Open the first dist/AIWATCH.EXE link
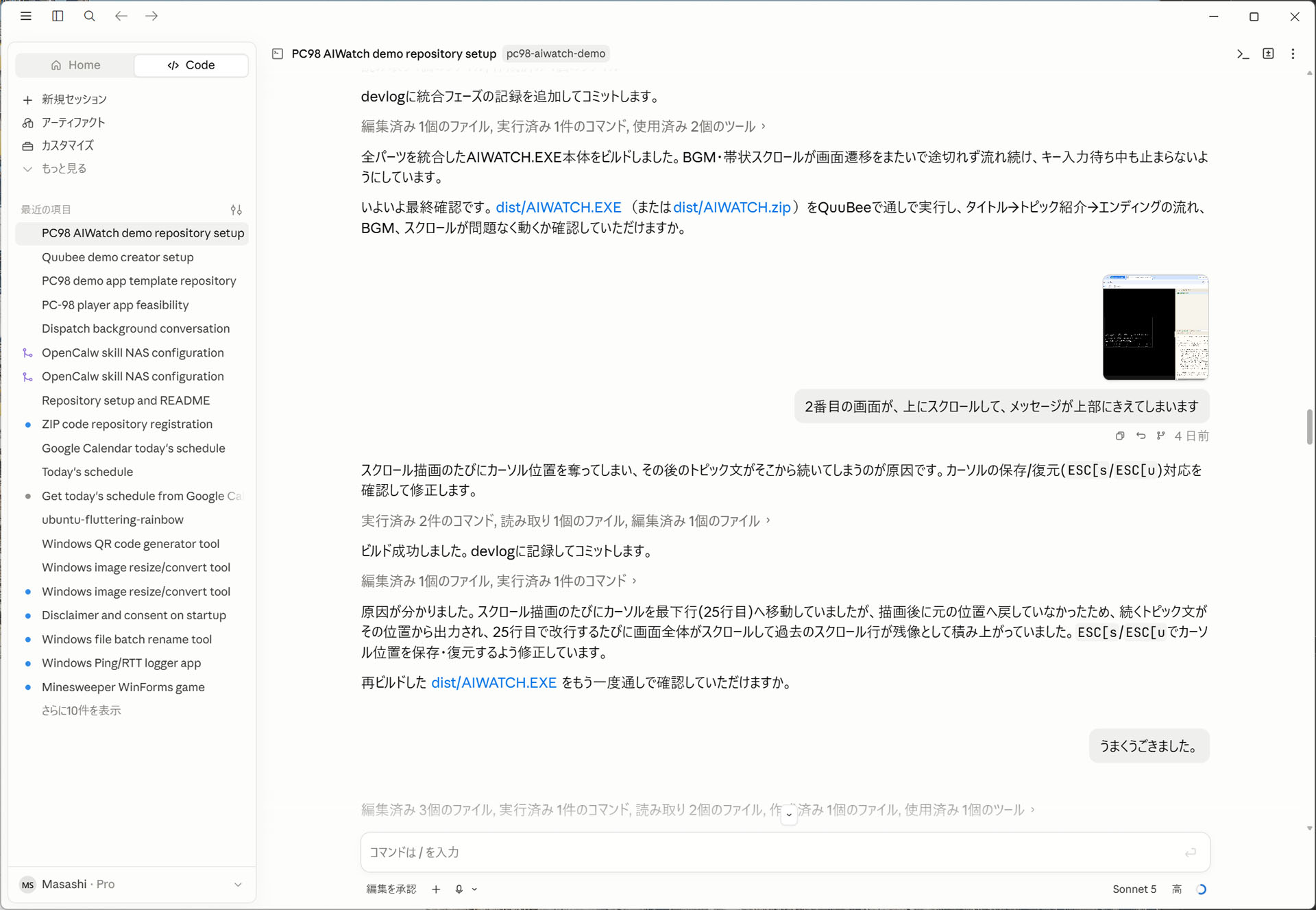This screenshot has width=1316, height=910. click(x=559, y=207)
